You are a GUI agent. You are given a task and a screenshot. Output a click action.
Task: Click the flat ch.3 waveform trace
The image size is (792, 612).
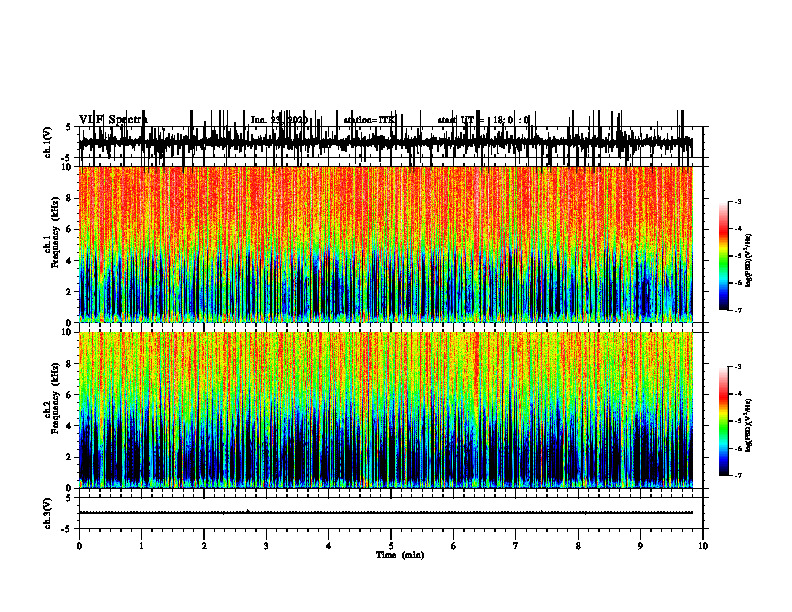coord(386,513)
